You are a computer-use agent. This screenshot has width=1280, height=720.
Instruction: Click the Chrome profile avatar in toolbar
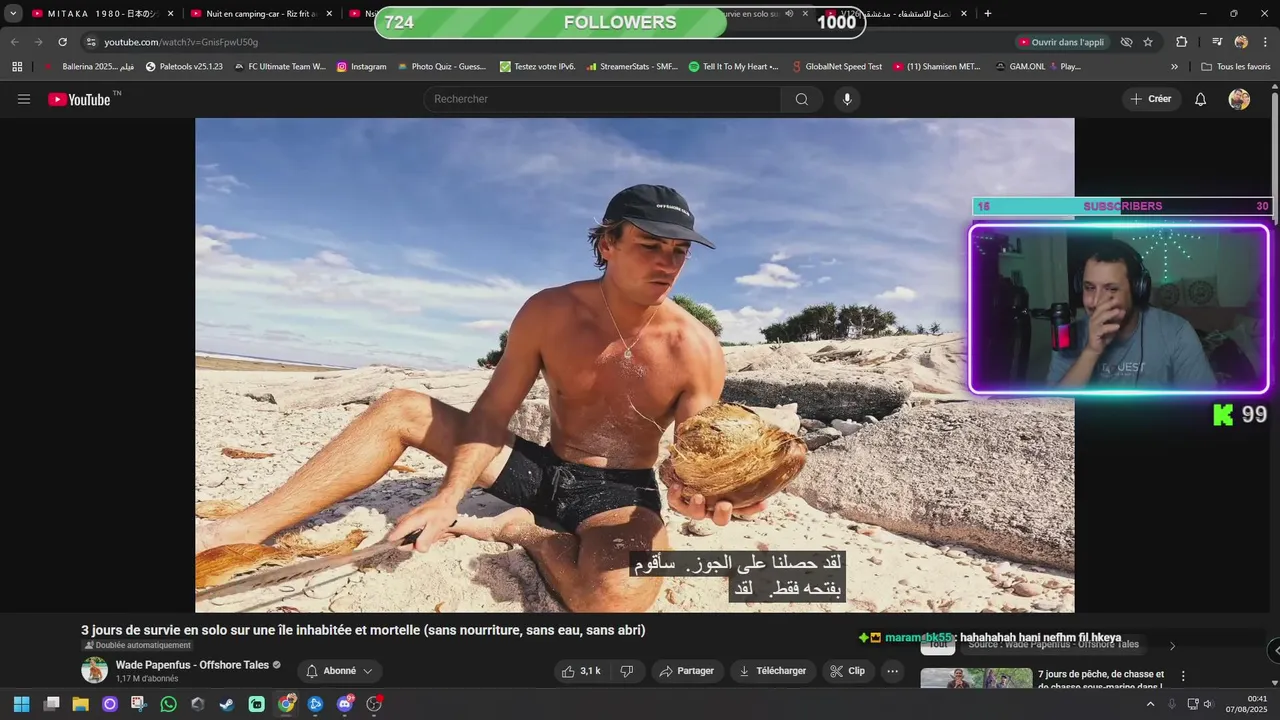tap(1241, 42)
